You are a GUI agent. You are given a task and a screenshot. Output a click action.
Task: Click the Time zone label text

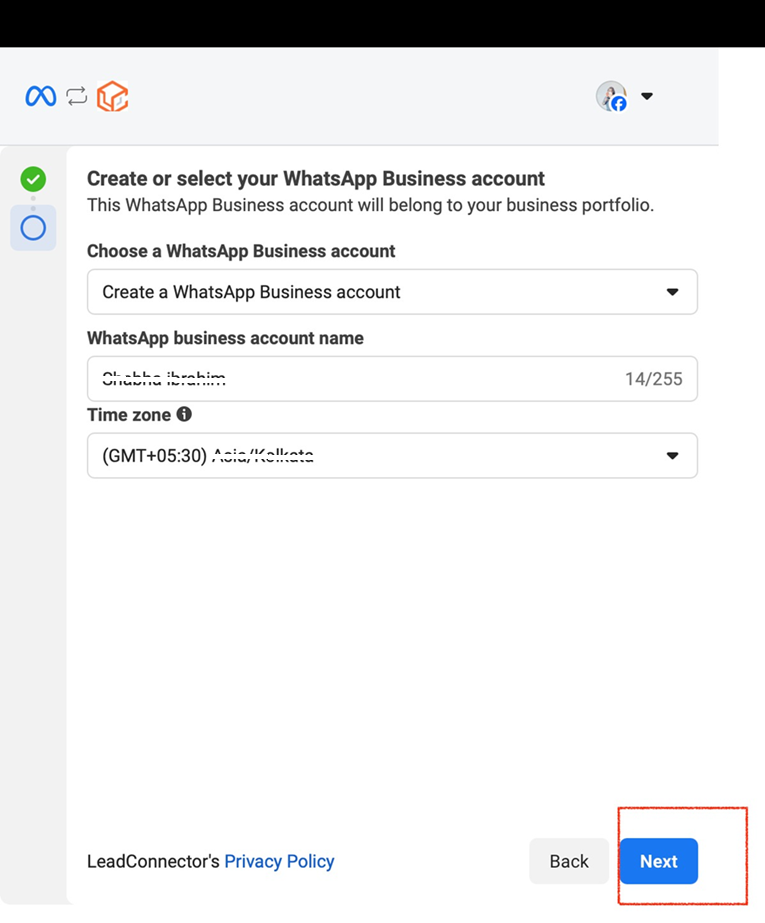[x=129, y=415]
